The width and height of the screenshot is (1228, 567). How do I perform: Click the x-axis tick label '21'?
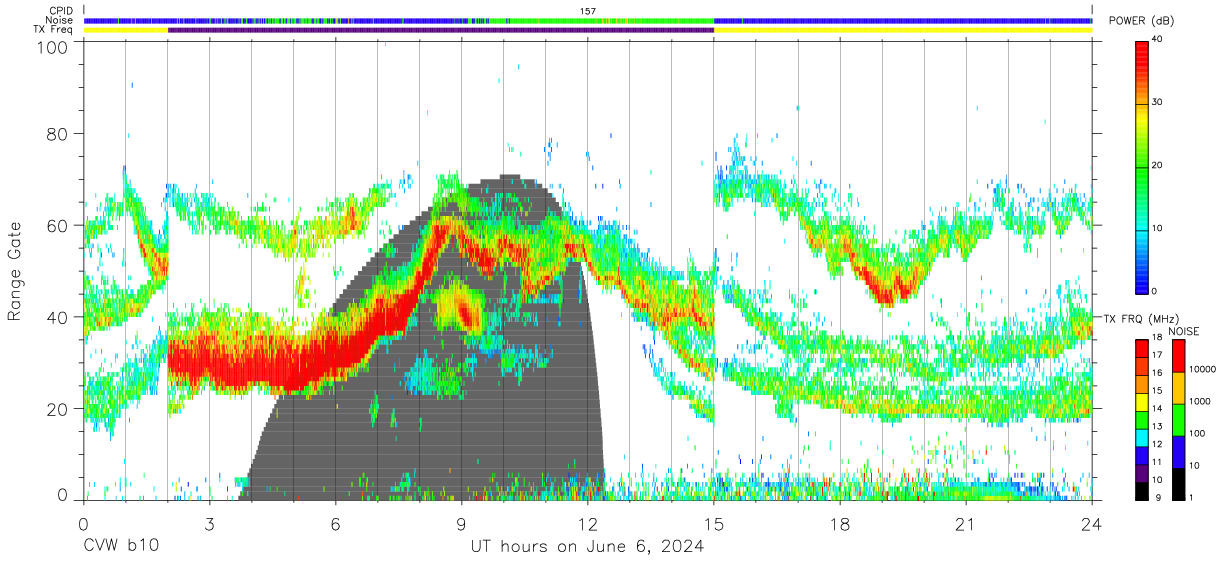click(x=966, y=525)
